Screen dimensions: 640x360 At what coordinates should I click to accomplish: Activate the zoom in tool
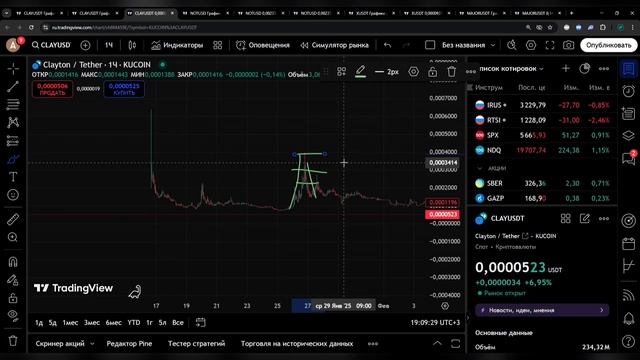[13, 237]
